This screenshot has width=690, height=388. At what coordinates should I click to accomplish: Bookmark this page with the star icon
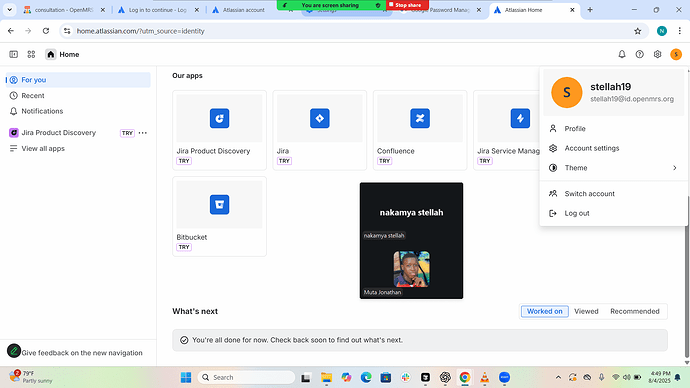point(638,31)
